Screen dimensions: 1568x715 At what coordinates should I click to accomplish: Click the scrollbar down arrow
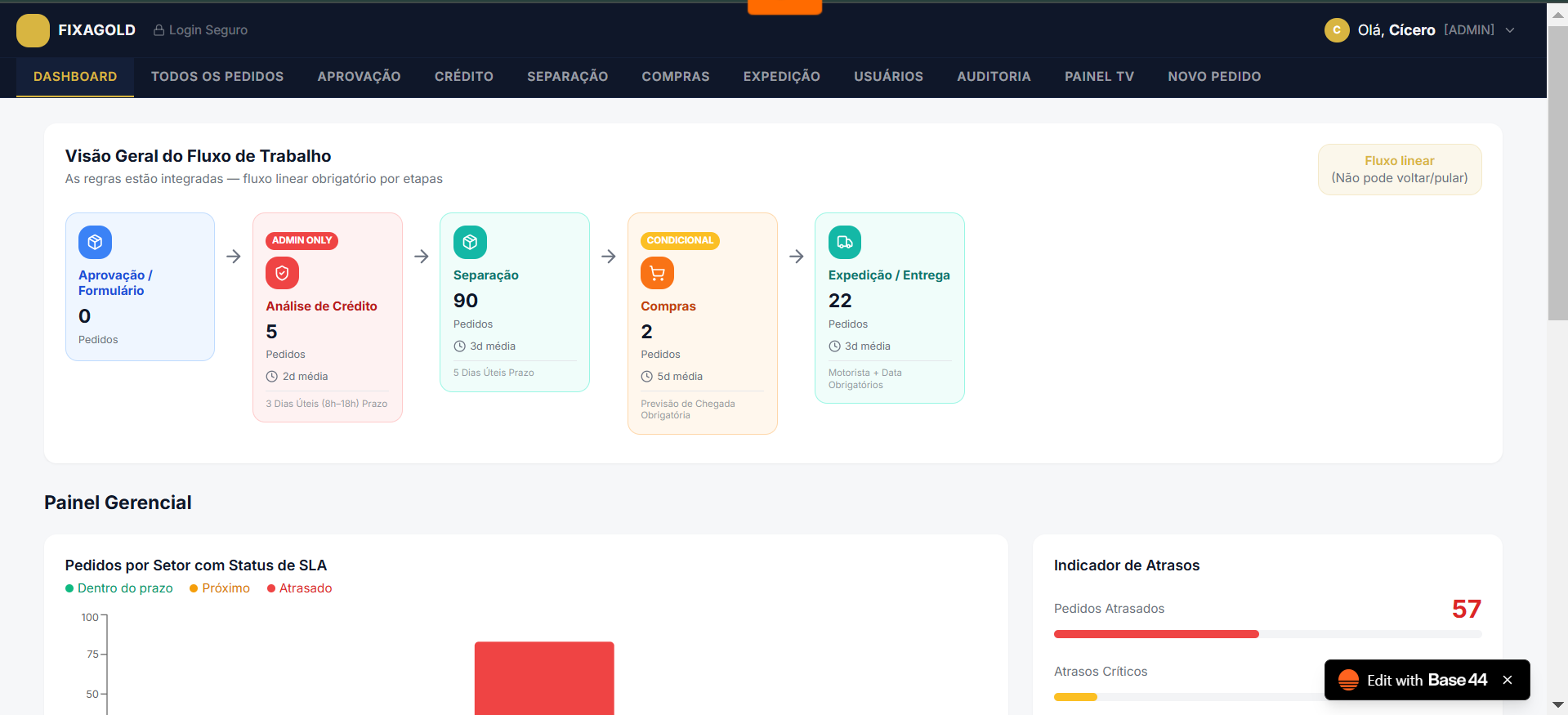[x=1558, y=704]
